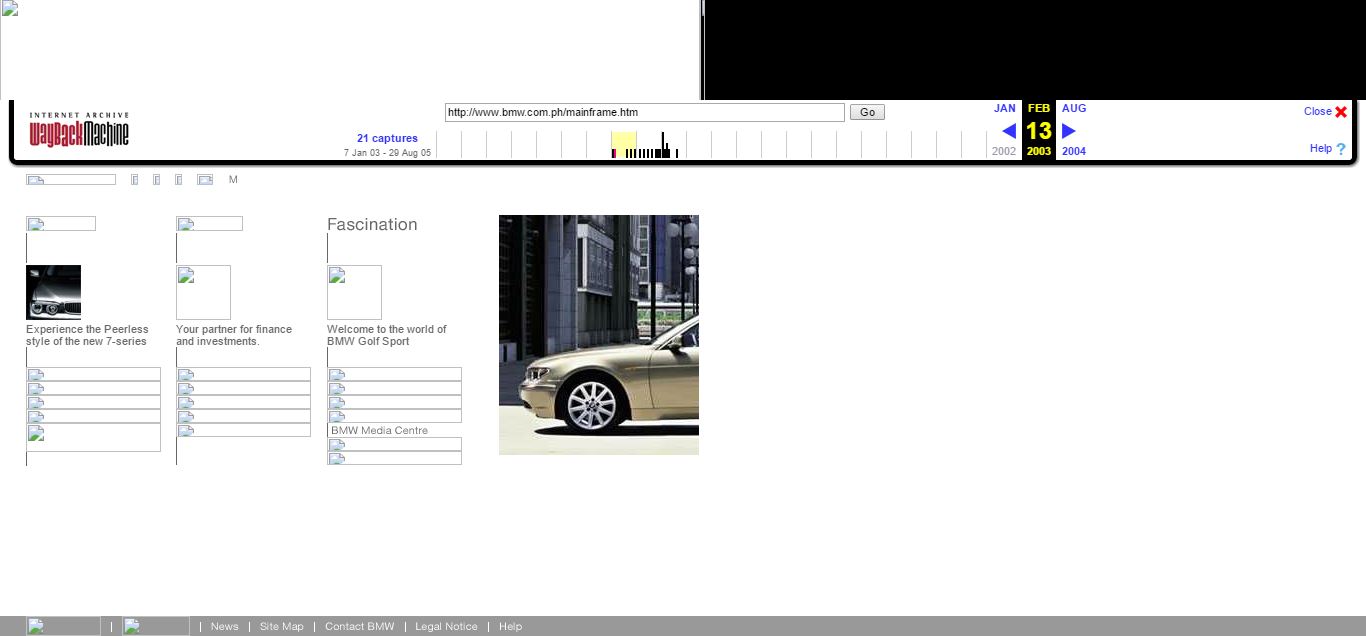Viewport: 1366px width, 636px height.
Task: Open the Help question mark icon
Action: point(1341,149)
